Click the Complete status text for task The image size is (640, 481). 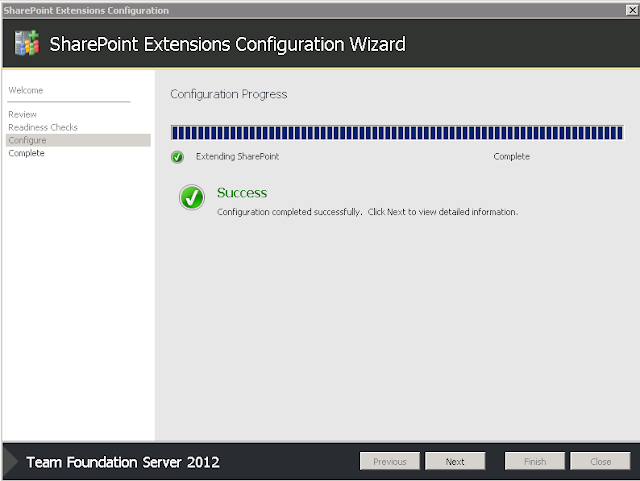coord(511,156)
